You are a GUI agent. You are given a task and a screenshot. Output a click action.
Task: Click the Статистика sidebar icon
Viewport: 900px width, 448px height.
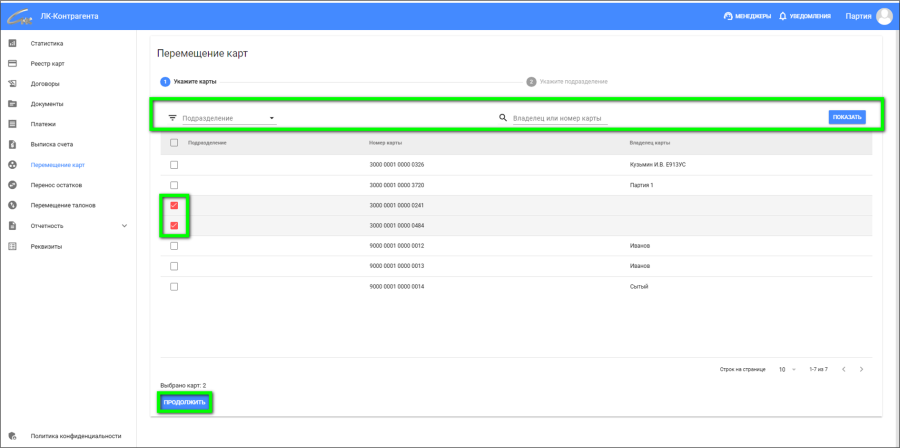[x=12, y=43]
